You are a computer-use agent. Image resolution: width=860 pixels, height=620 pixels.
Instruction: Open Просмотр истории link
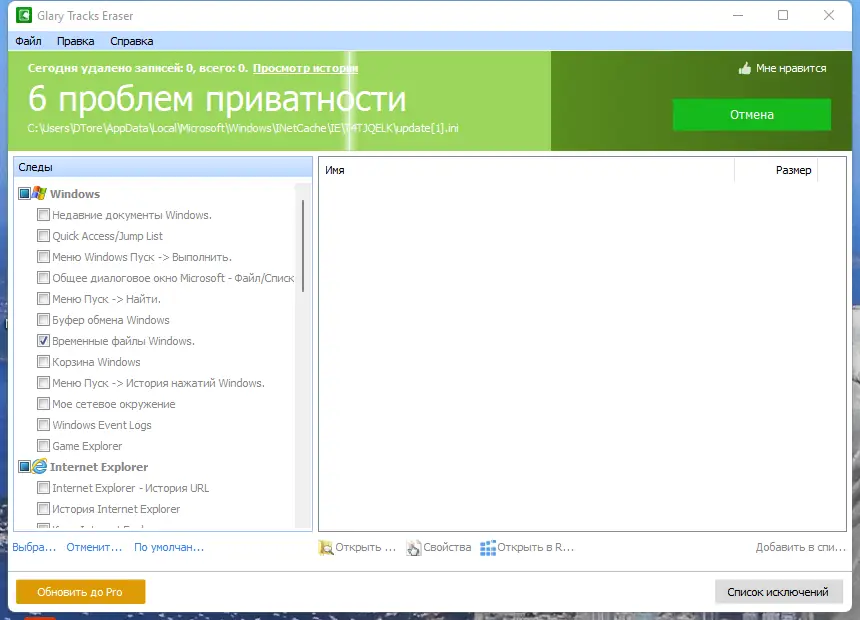(305, 68)
